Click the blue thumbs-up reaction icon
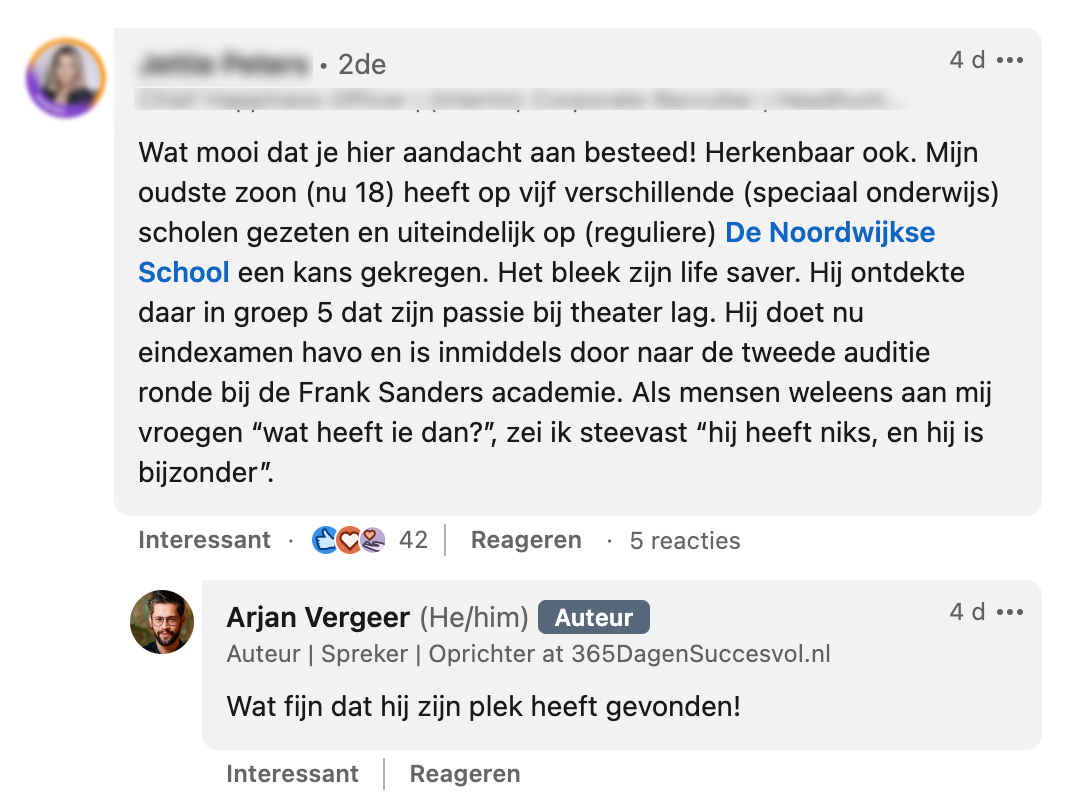The image size is (1068, 802). tap(325, 540)
